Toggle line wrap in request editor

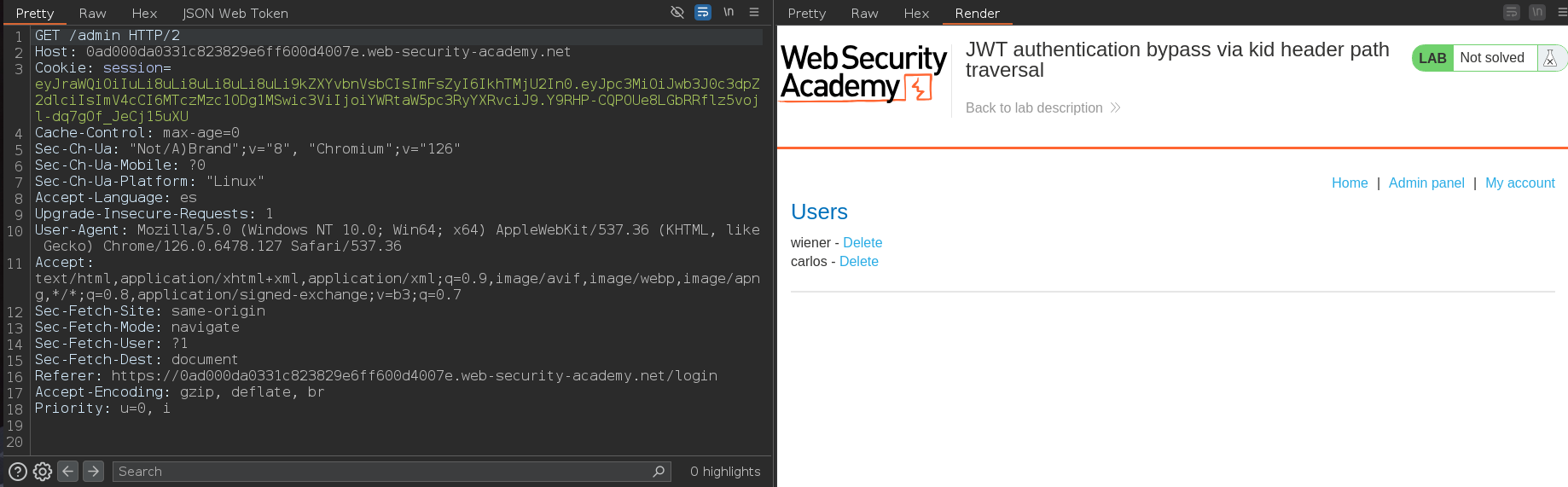(703, 12)
